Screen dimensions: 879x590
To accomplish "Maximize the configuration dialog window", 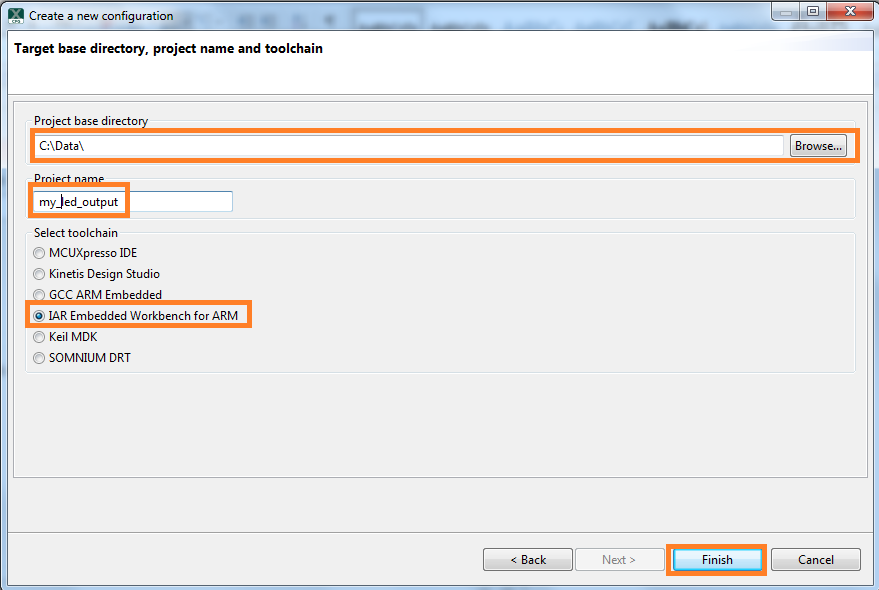I will (812, 12).
